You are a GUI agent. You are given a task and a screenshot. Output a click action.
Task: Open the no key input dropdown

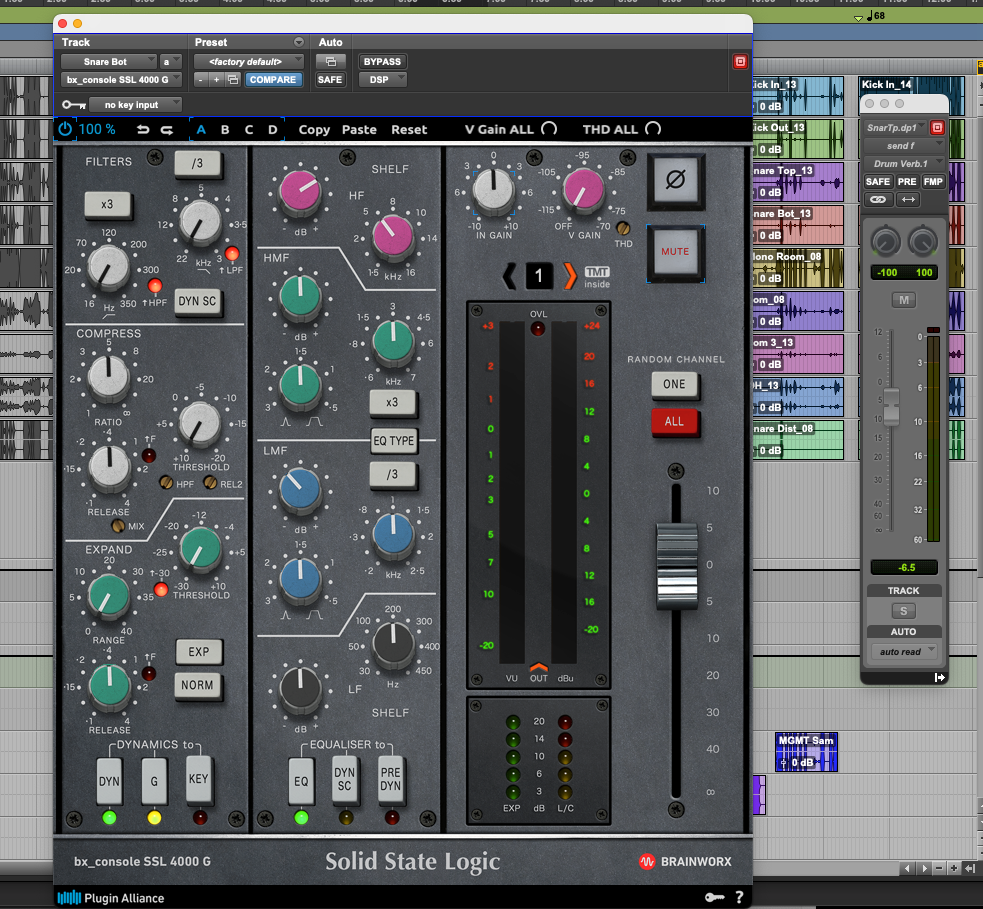pos(135,105)
